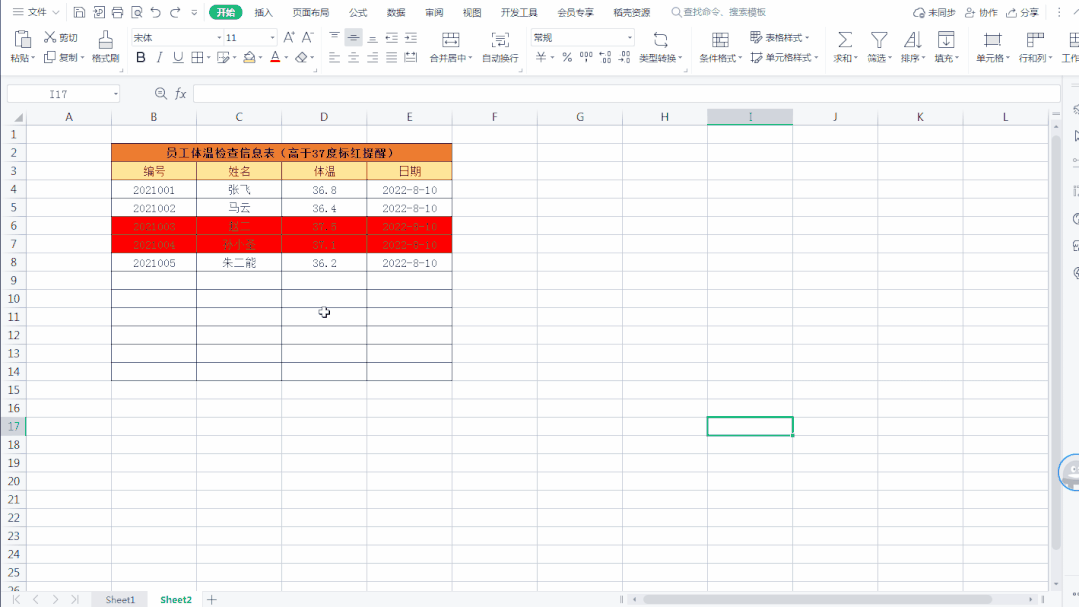Click the Rows and Columns (行和列) icon
Viewport: 1079px width, 607px height.
click(1034, 39)
